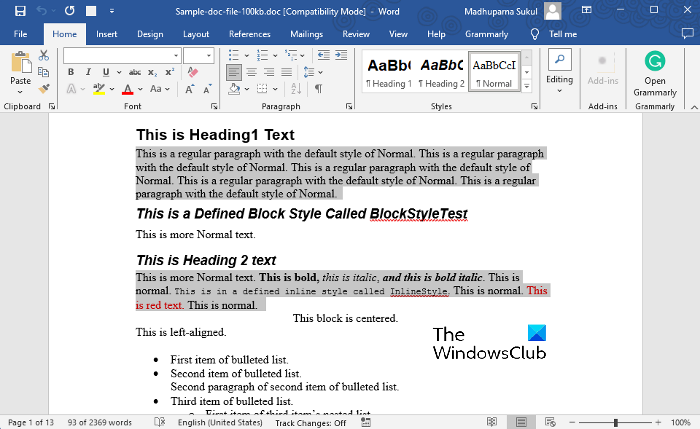Open the Paragraph dialog launcher
The width and height of the screenshot is (700, 429).
tap(349, 106)
